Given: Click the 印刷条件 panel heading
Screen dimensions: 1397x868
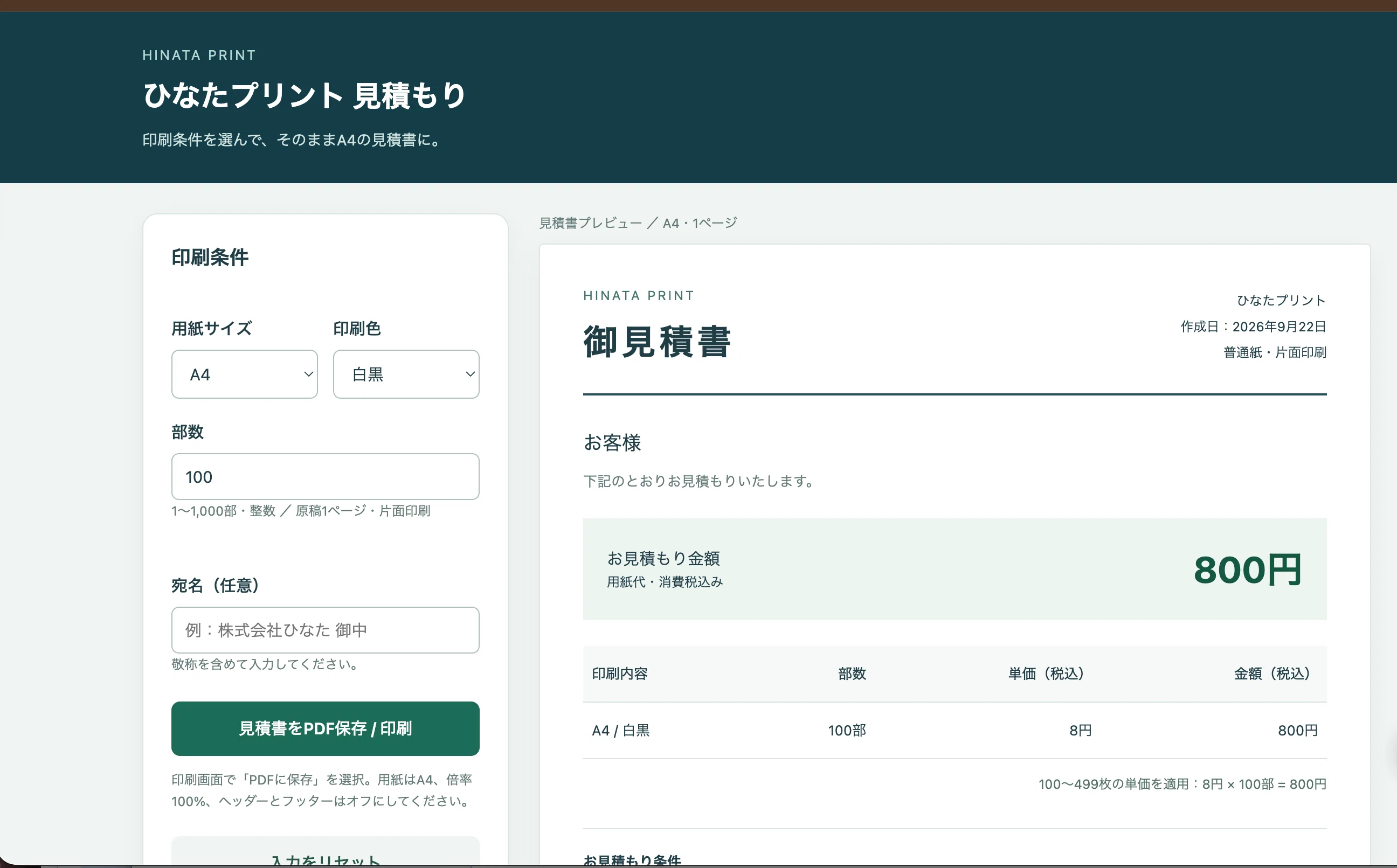Looking at the screenshot, I should [x=210, y=257].
